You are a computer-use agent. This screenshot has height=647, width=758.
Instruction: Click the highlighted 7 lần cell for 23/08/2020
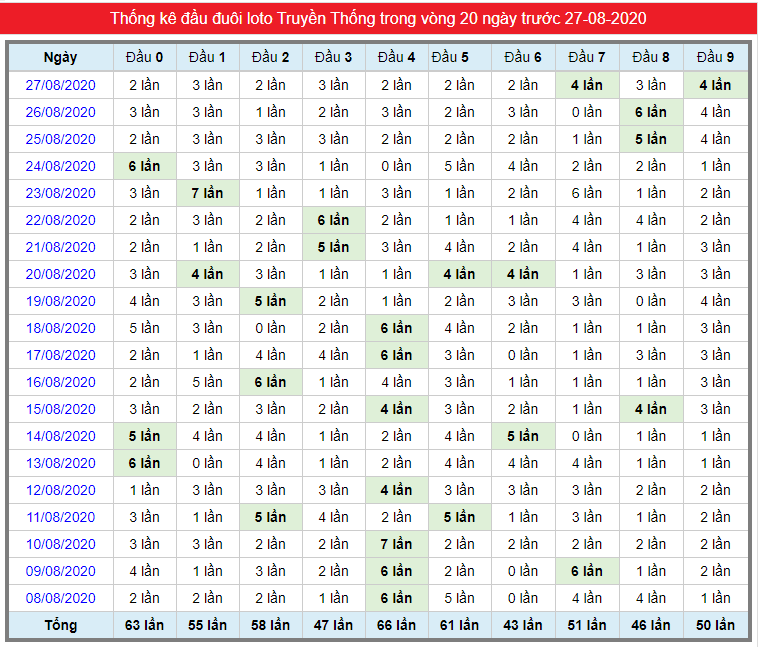207,193
